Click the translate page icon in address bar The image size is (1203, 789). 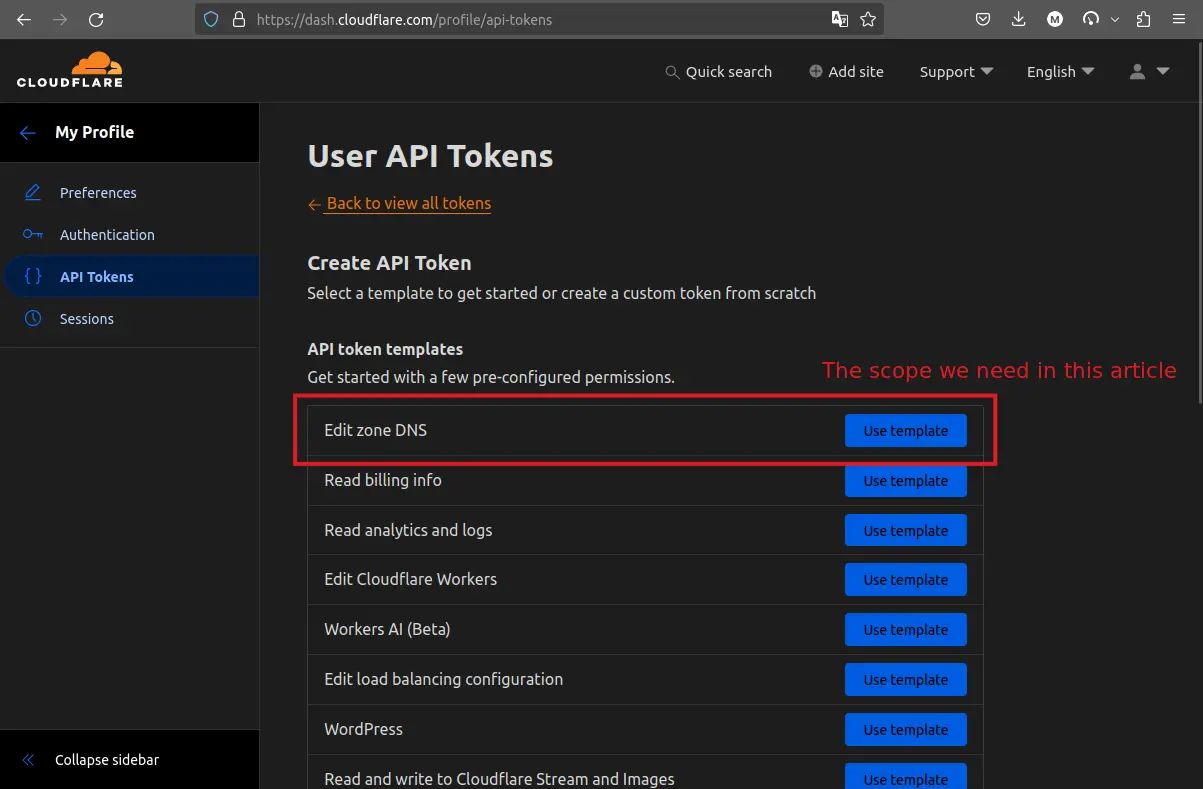point(840,19)
